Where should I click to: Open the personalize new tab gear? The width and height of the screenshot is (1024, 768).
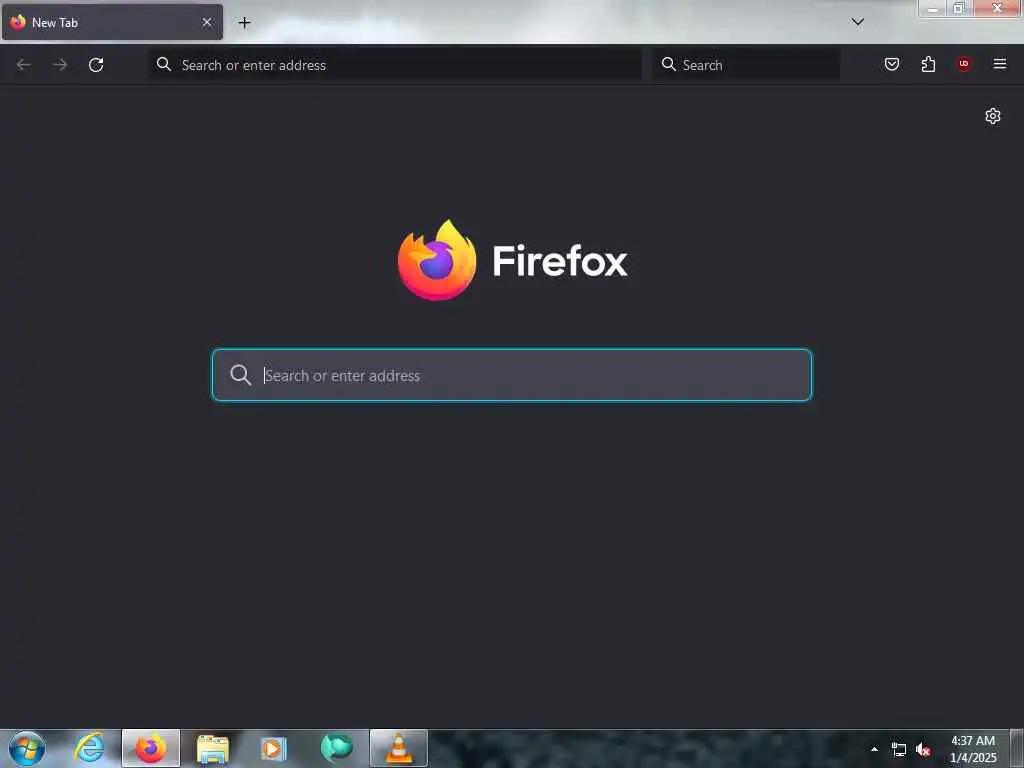point(993,116)
